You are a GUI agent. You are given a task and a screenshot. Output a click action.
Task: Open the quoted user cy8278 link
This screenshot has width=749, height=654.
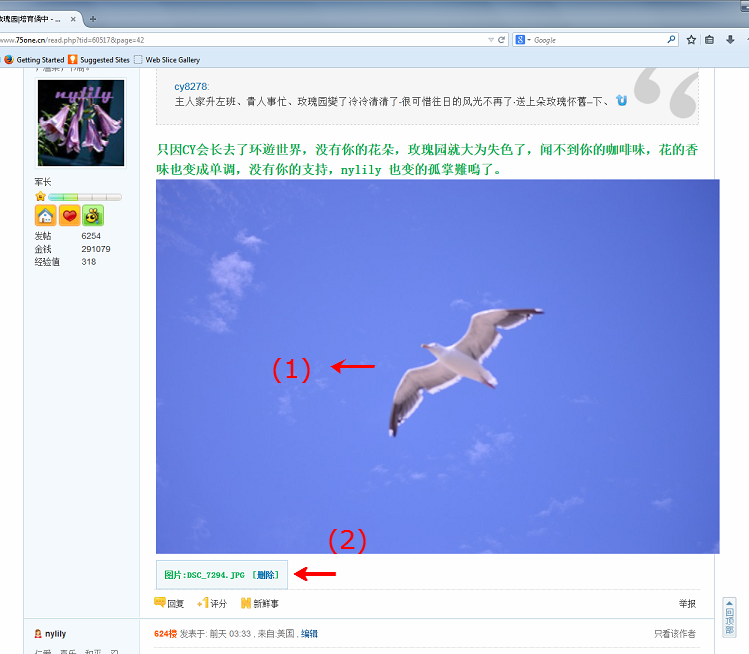(191, 86)
